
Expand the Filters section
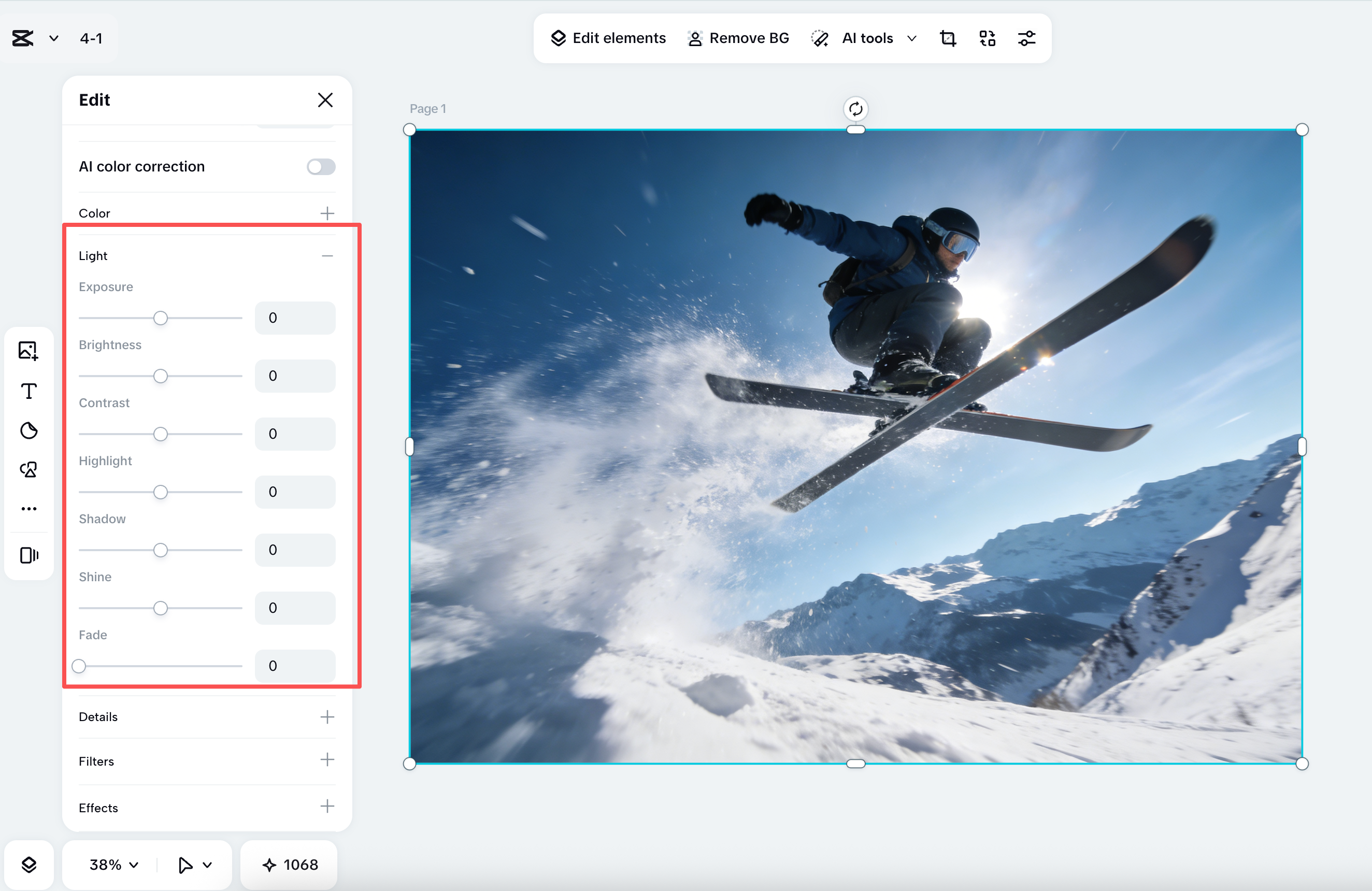tap(327, 759)
